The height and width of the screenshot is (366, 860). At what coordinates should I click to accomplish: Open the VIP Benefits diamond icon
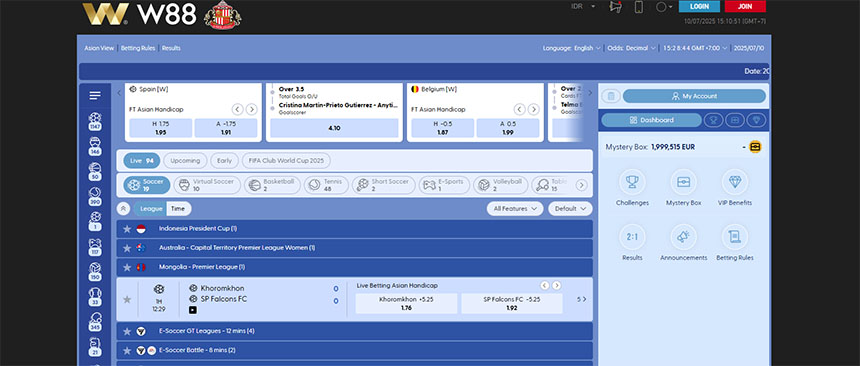(x=734, y=182)
